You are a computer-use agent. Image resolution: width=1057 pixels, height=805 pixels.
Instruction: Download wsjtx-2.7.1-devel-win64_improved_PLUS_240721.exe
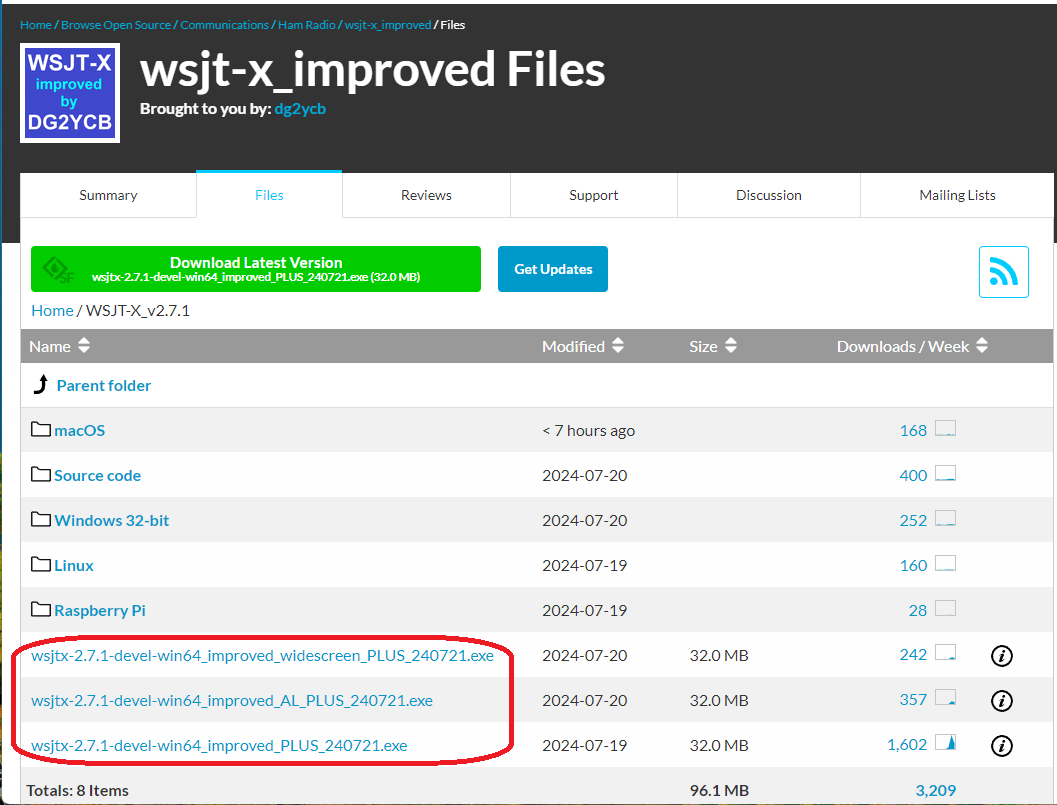click(219, 746)
